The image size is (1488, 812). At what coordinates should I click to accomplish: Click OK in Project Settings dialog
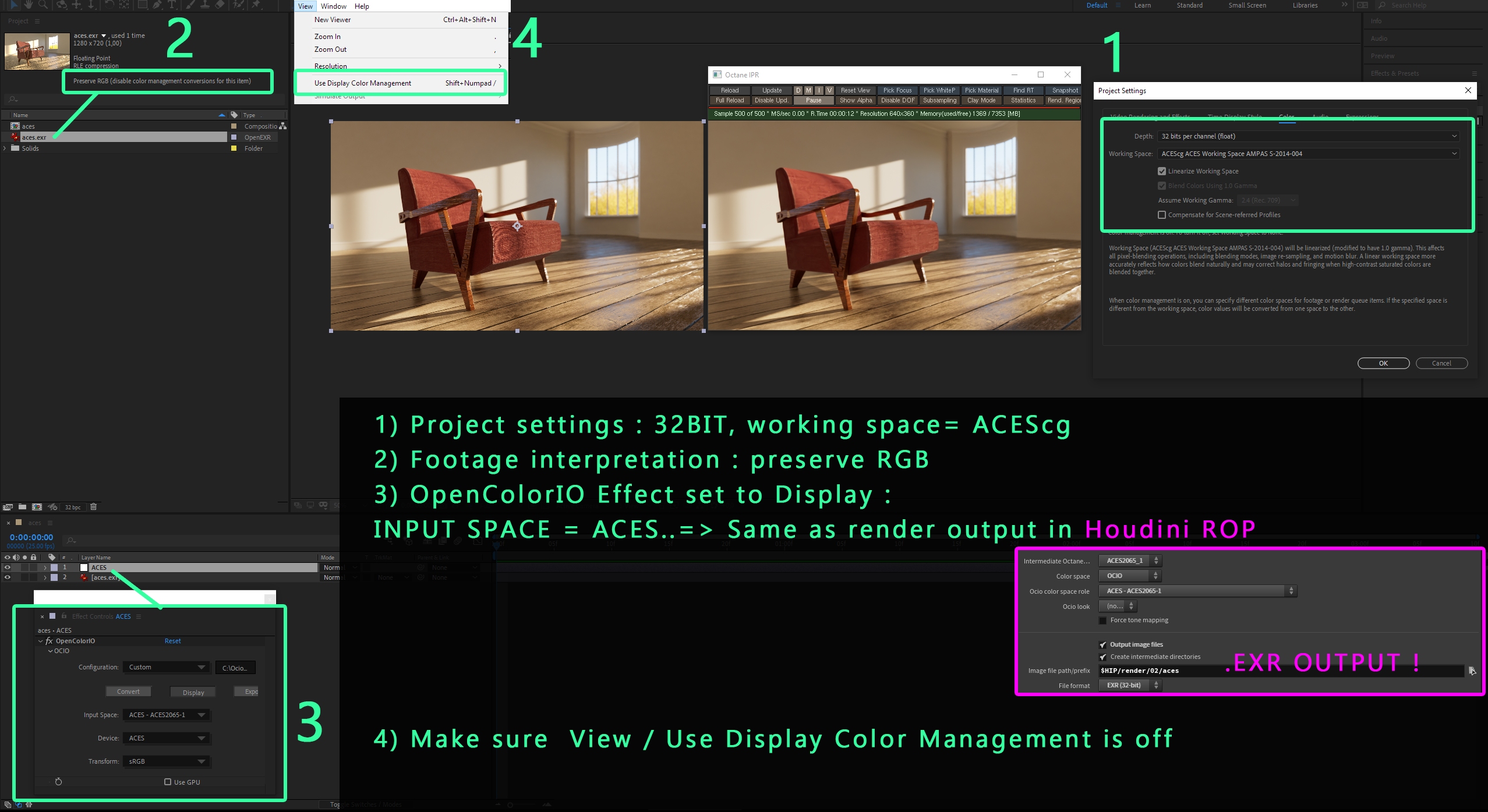coord(1383,363)
